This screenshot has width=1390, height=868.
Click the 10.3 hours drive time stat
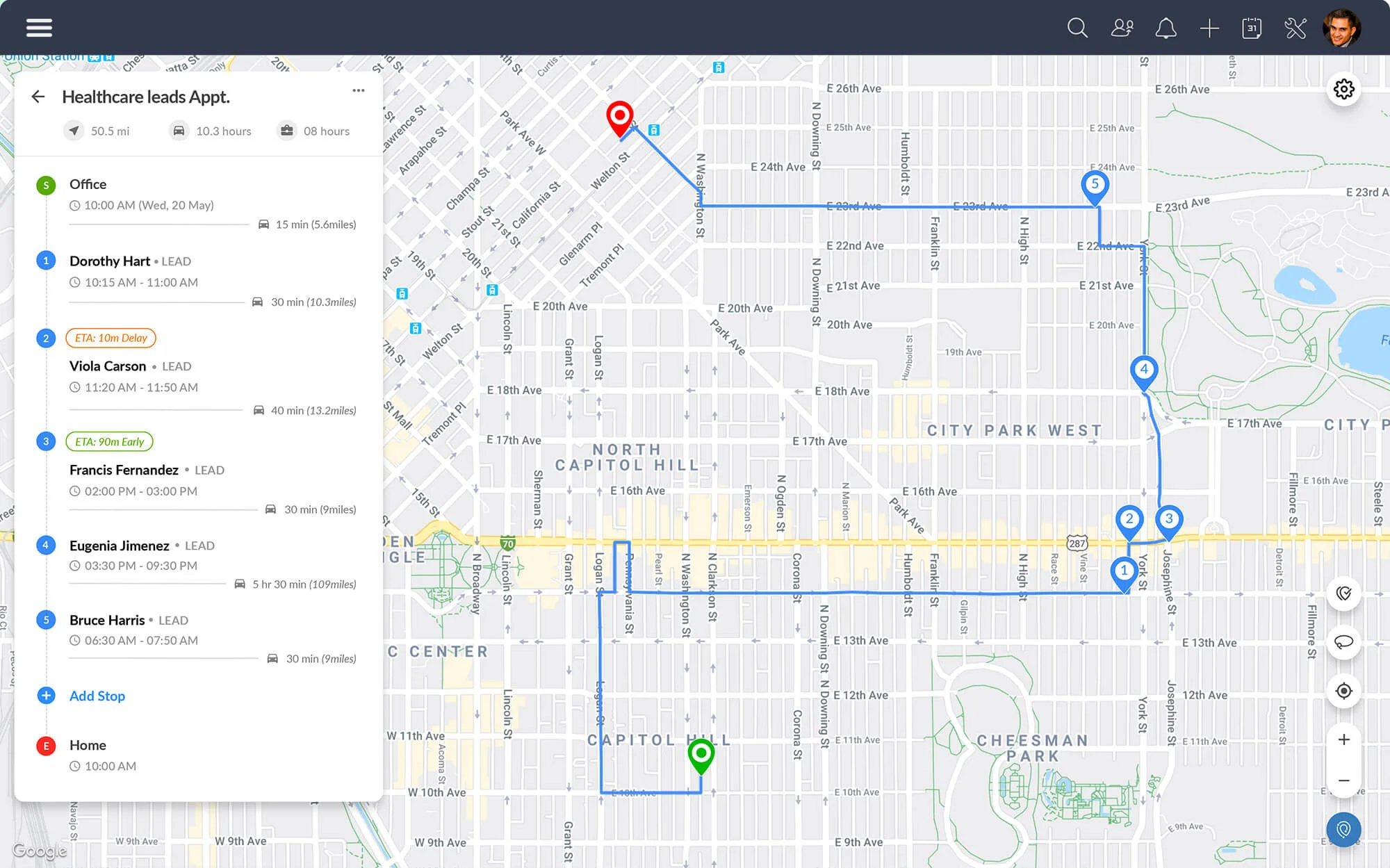tap(211, 131)
